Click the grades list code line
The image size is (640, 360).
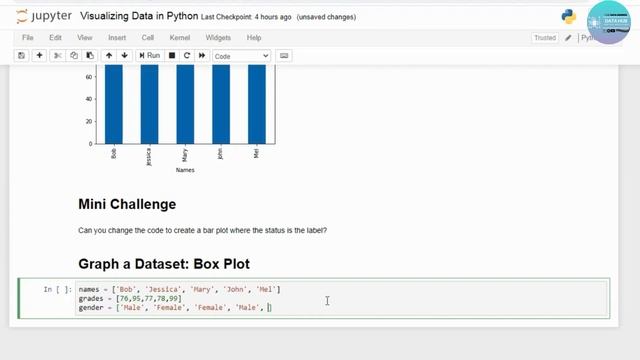click(130, 298)
